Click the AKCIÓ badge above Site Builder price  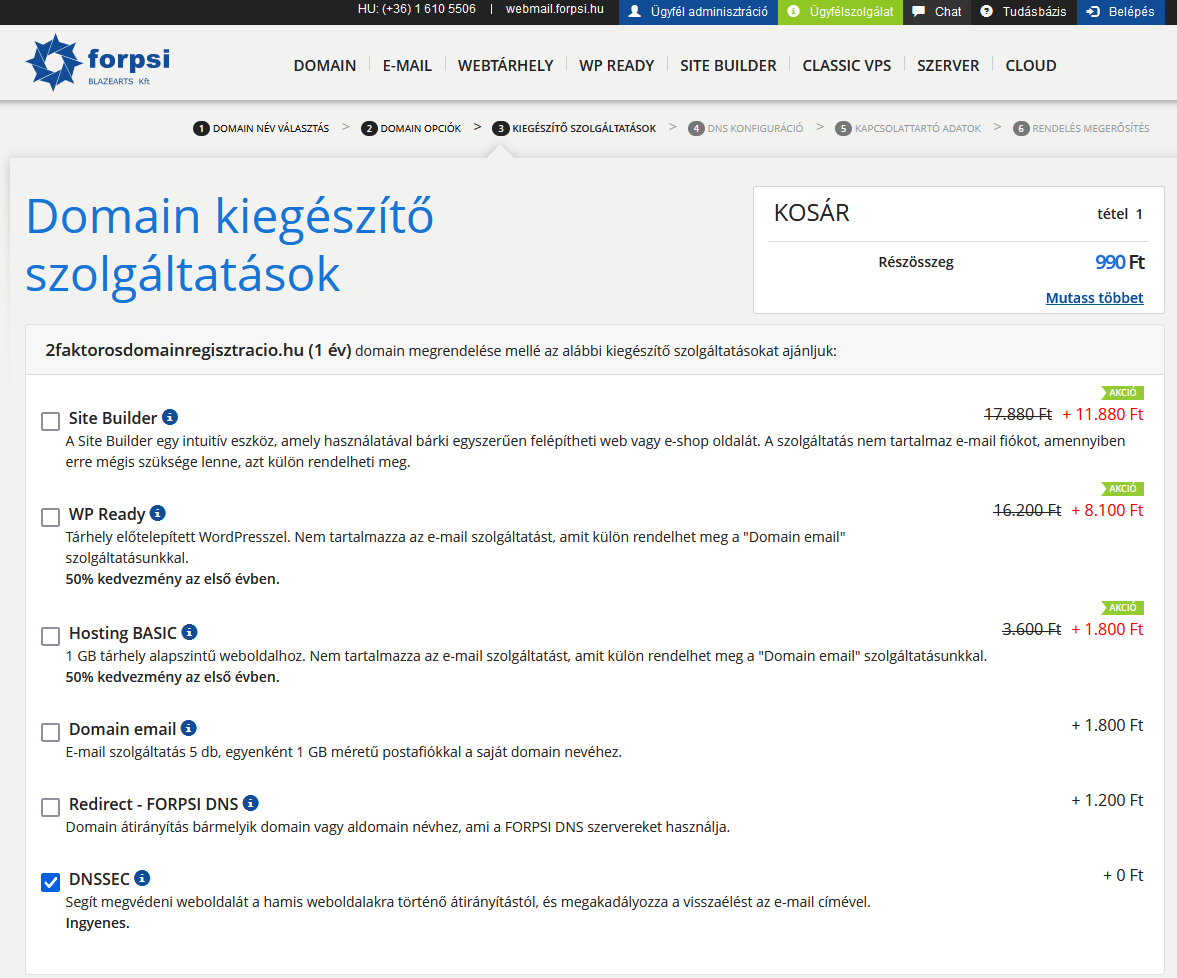coord(1122,393)
